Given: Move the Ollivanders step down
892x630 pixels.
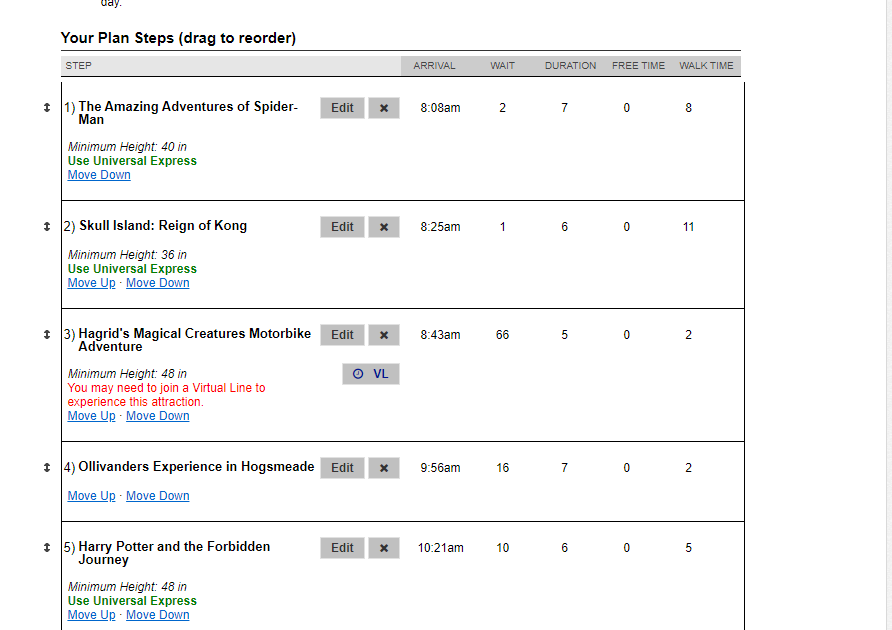Looking at the screenshot, I should 158,496.
